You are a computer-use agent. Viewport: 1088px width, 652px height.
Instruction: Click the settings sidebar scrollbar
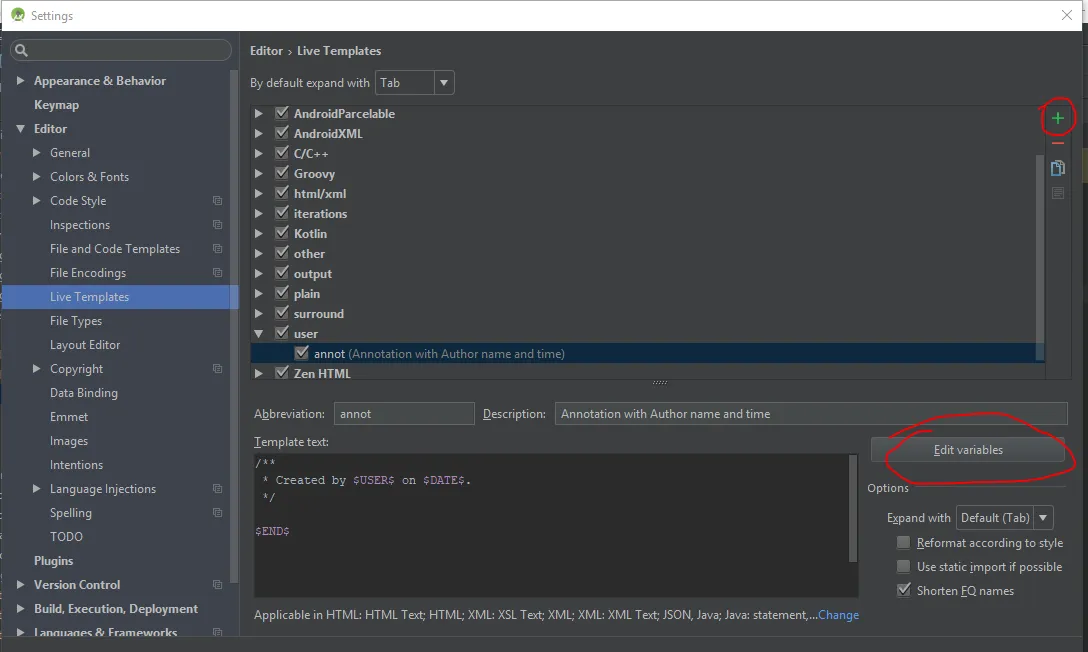pos(234,326)
